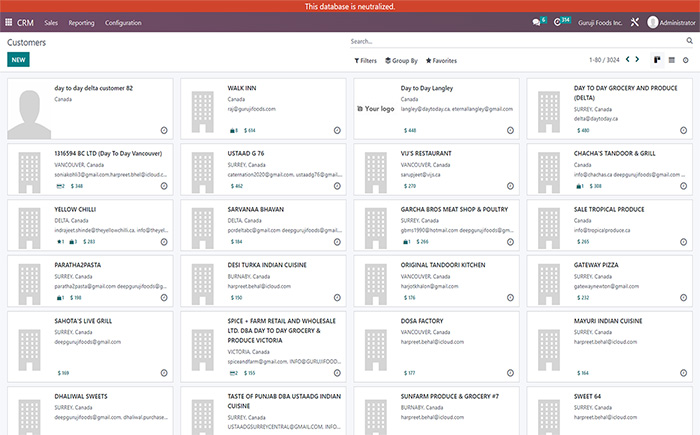
Task: Open activity clock on GATEWAY PIZZA card
Action: tap(683, 298)
